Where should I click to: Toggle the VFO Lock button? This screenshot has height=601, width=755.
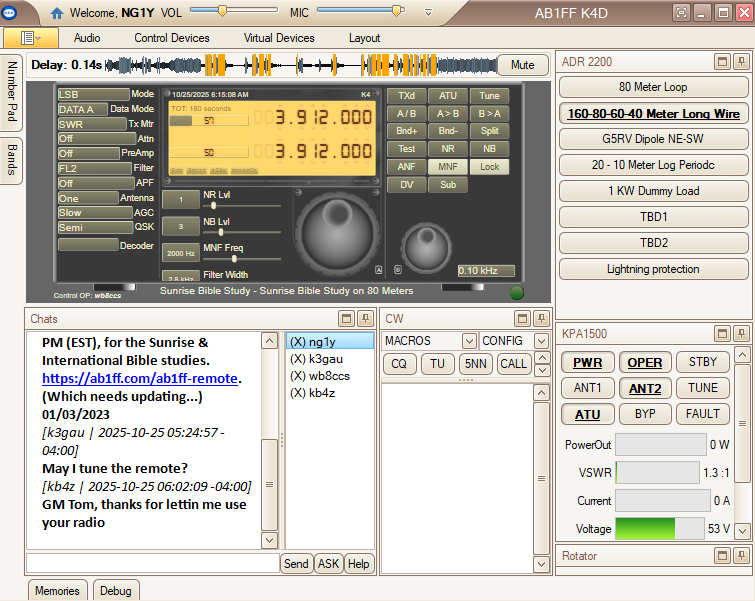click(489, 167)
